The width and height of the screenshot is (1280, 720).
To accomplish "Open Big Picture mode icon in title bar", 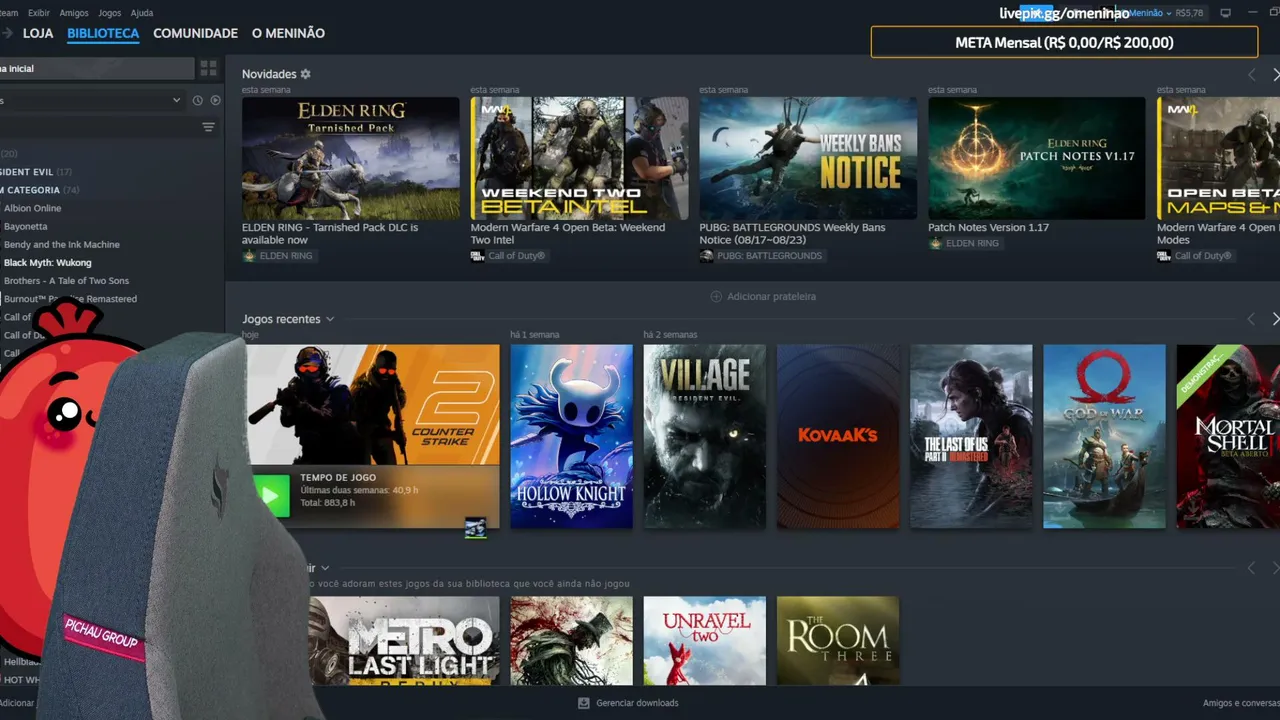I will pyautogui.click(x=1226, y=13).
